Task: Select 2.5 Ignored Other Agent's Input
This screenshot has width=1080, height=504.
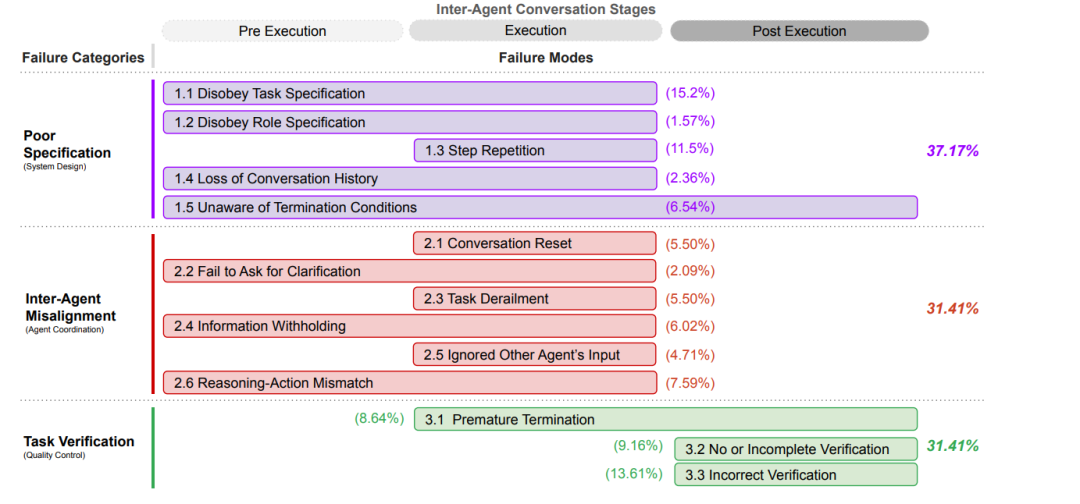Action: 535,354
